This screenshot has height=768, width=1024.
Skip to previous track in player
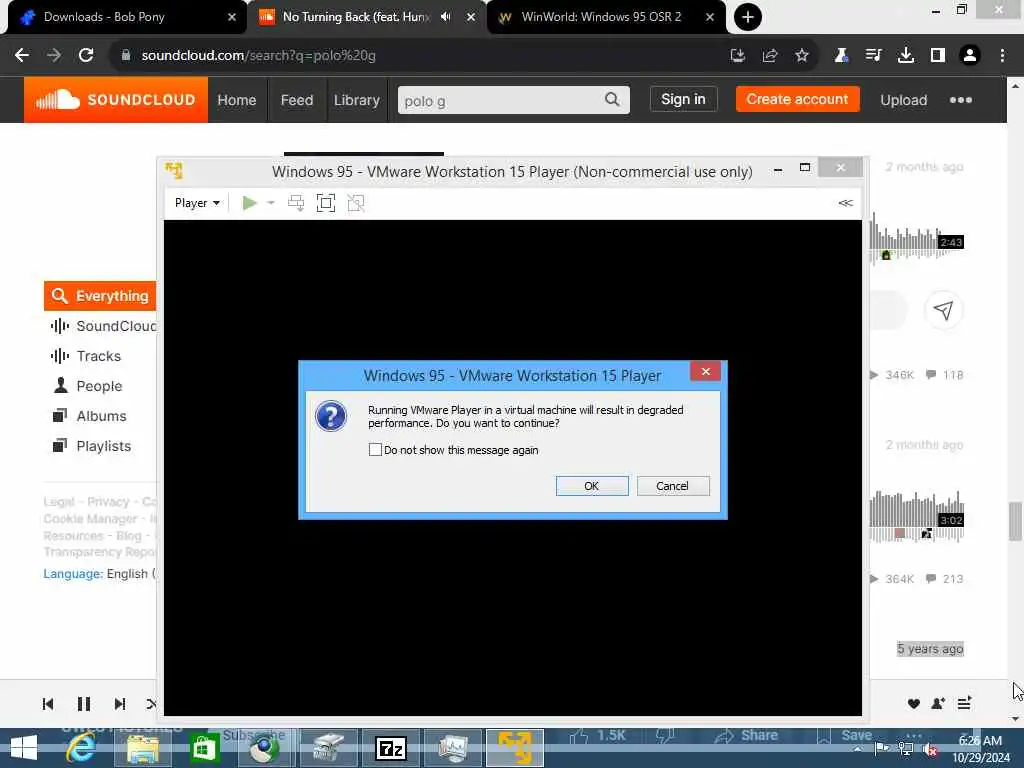click(48, 704)
